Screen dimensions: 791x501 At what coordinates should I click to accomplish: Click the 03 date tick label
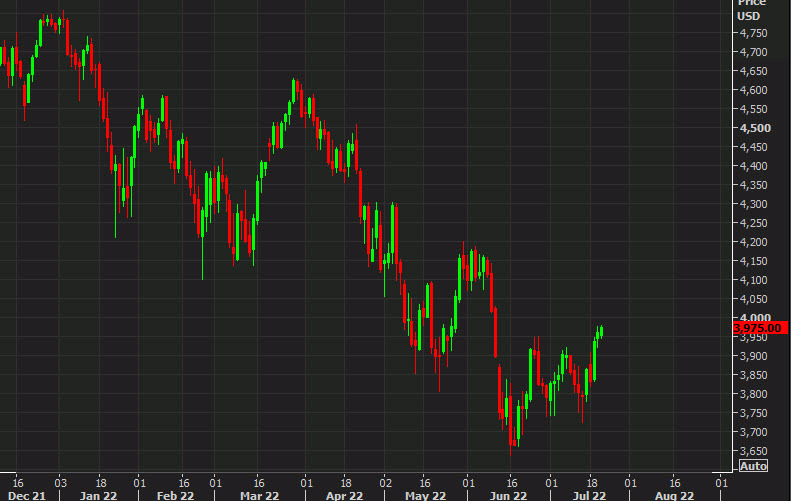[x=61, y=483]
